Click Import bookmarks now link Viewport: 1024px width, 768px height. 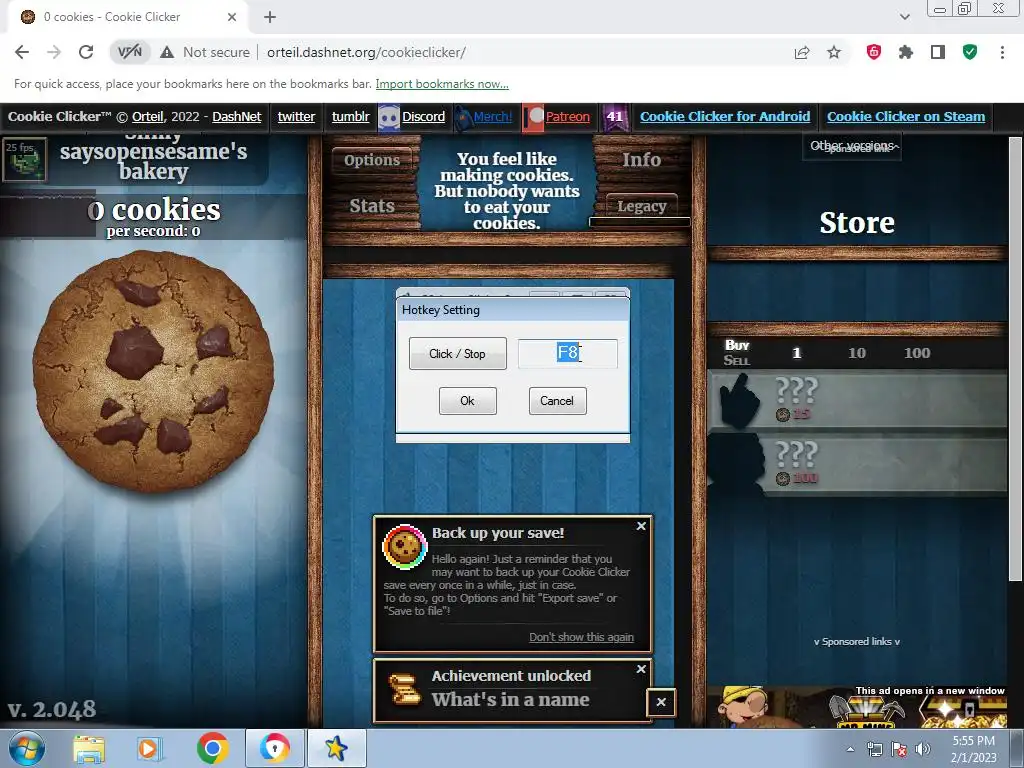[x=442, y=84]
